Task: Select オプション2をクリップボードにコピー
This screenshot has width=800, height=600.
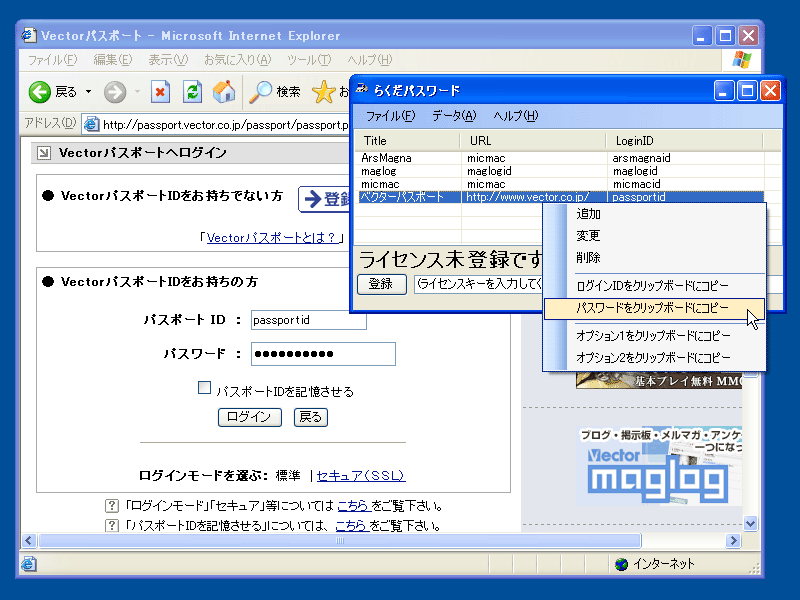Action: [656, 358]
